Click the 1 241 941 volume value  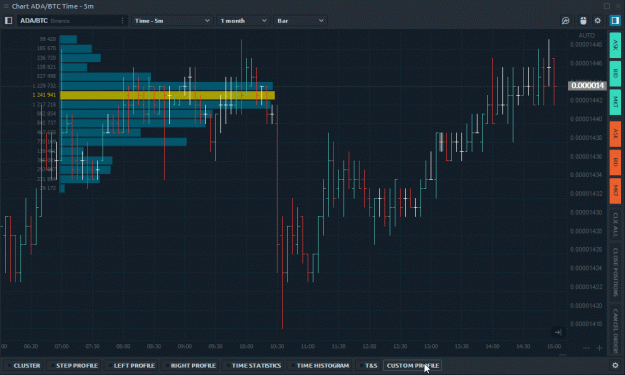[44, 95]
